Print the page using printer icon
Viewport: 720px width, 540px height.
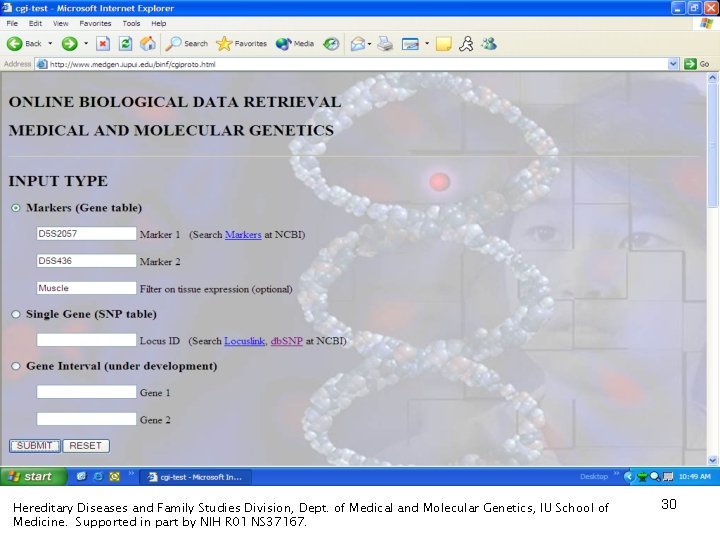(385, 44)
